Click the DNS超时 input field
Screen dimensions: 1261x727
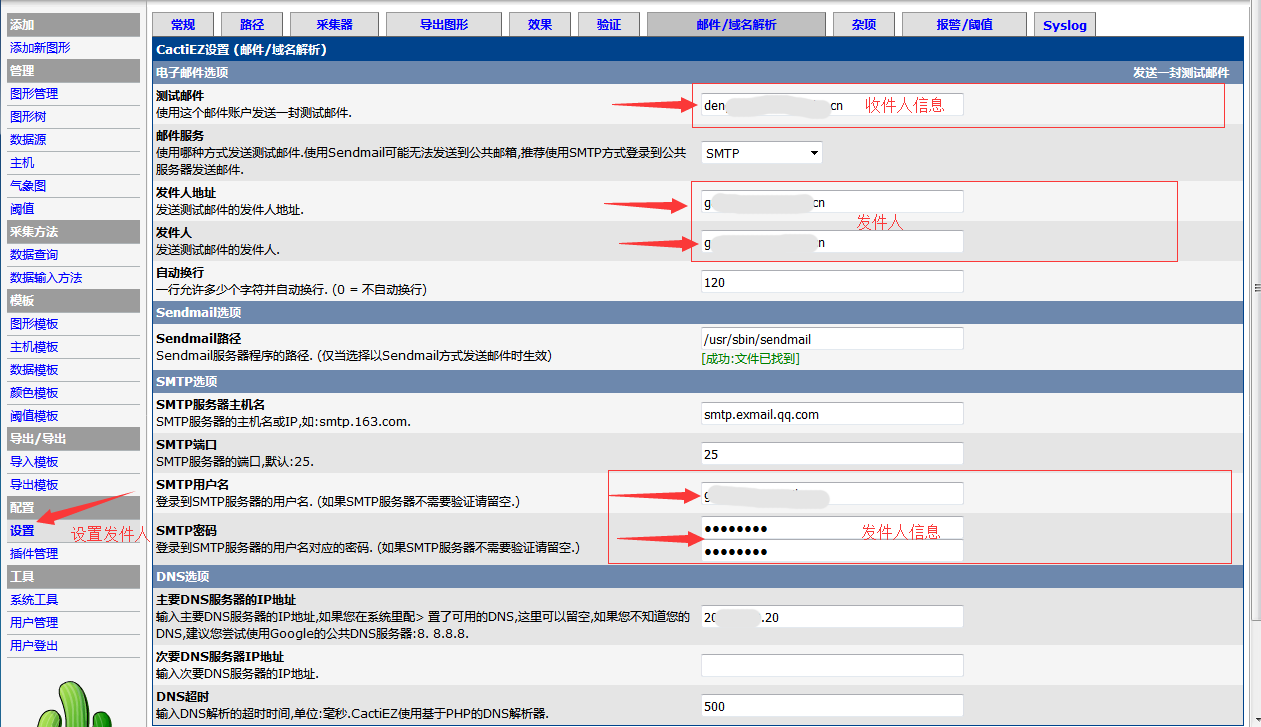(832, 706)
